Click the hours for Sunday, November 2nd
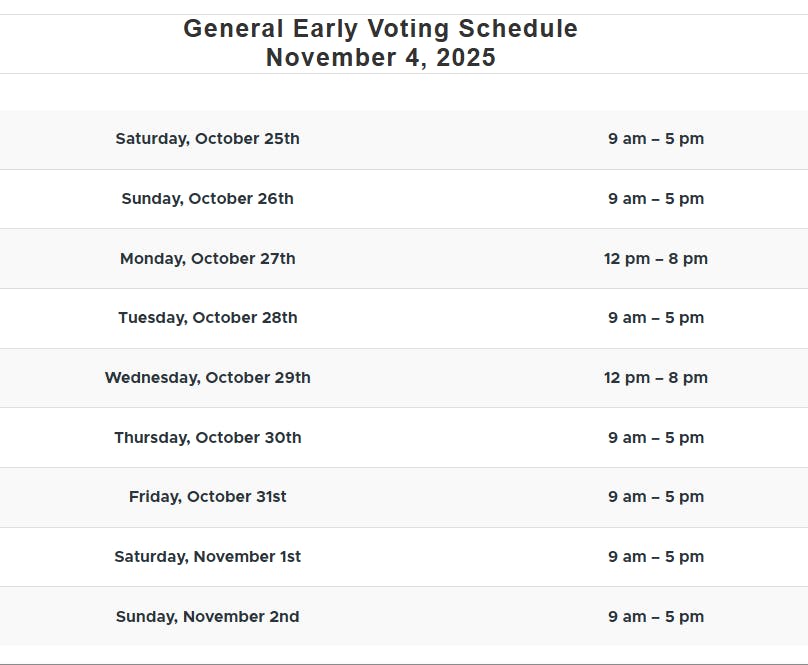 (x=656, y=617)
